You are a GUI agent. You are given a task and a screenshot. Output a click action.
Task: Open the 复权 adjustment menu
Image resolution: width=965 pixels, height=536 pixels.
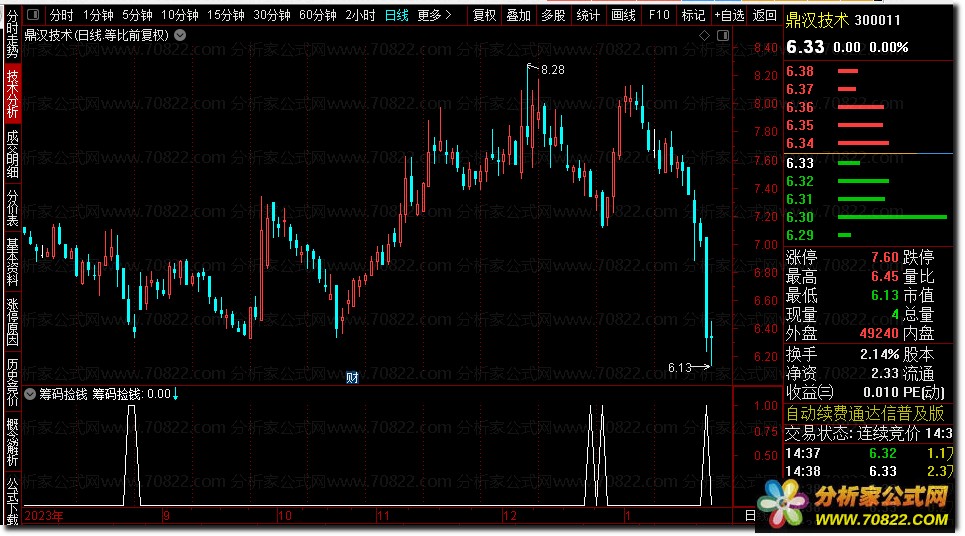click(x=484, y=15)
